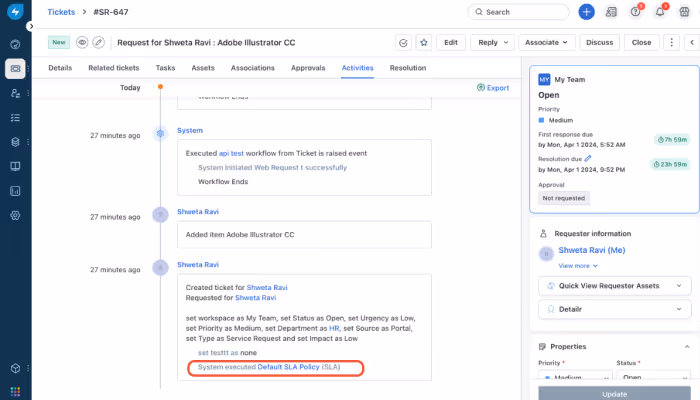Select the Activities tab
This screenshot has width=700, height=400.
(x=358, y=68)
